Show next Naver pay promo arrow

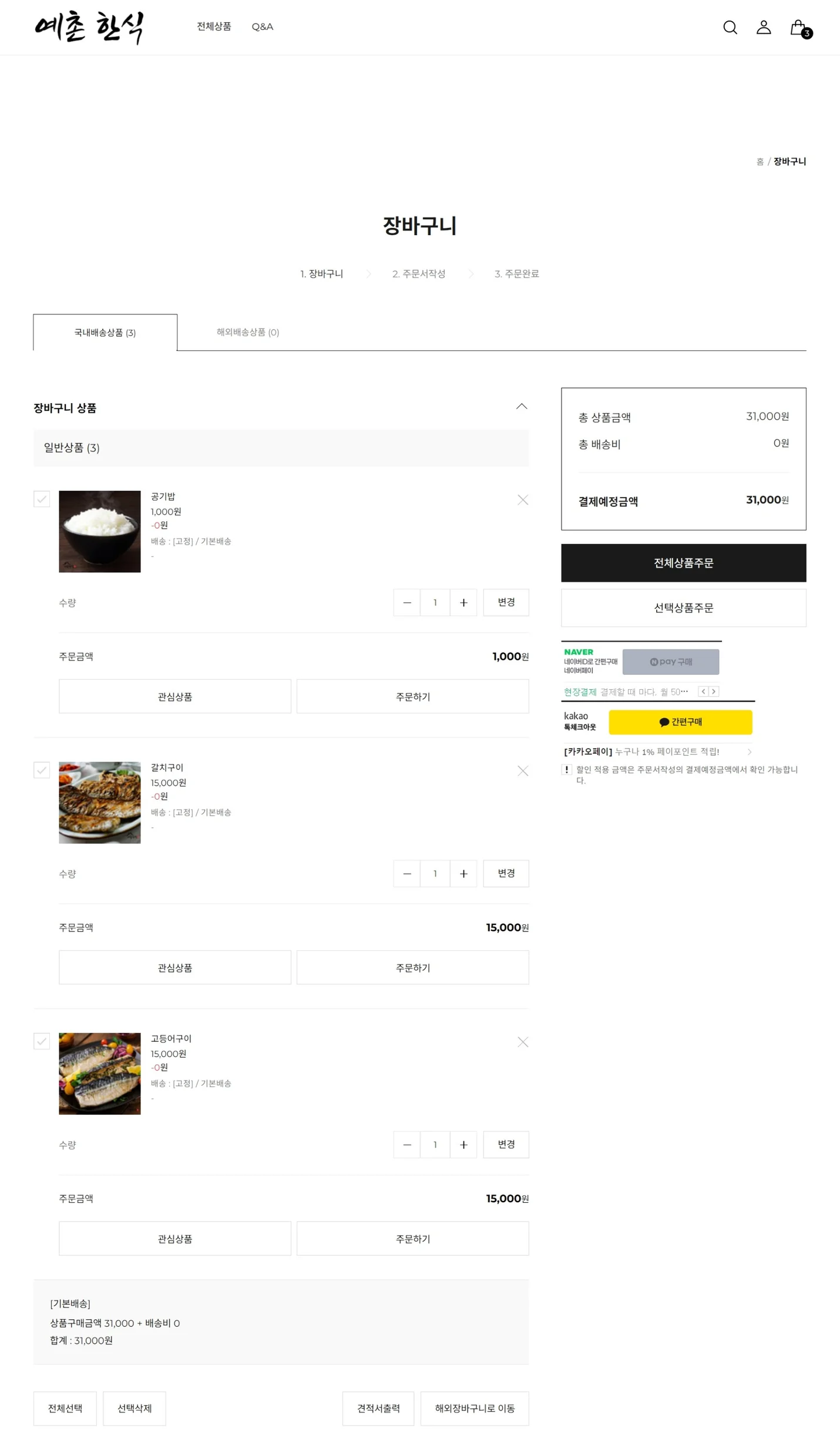tap(713, 691)
